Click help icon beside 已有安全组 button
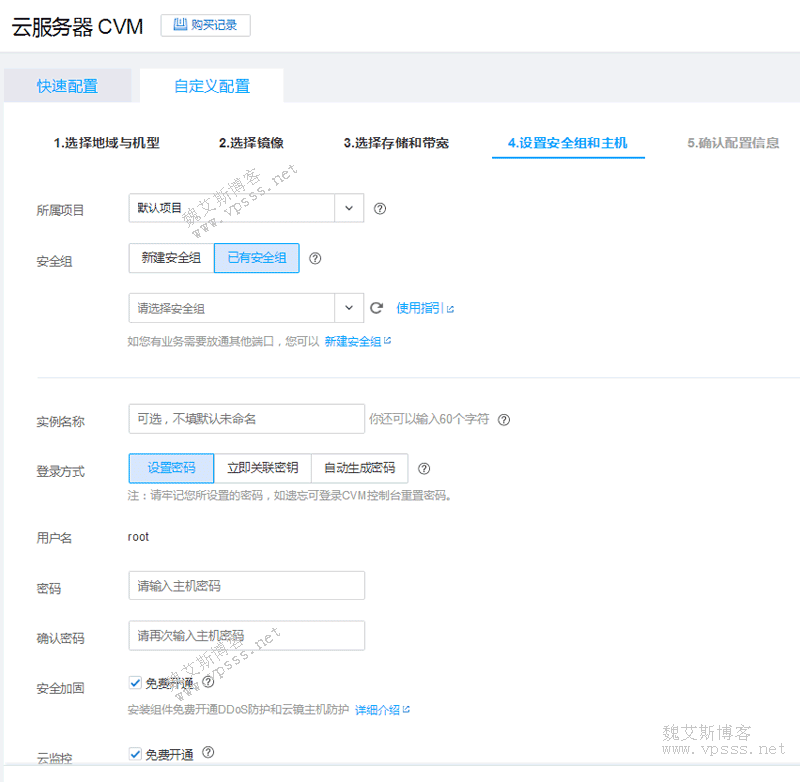 point(315,258)
